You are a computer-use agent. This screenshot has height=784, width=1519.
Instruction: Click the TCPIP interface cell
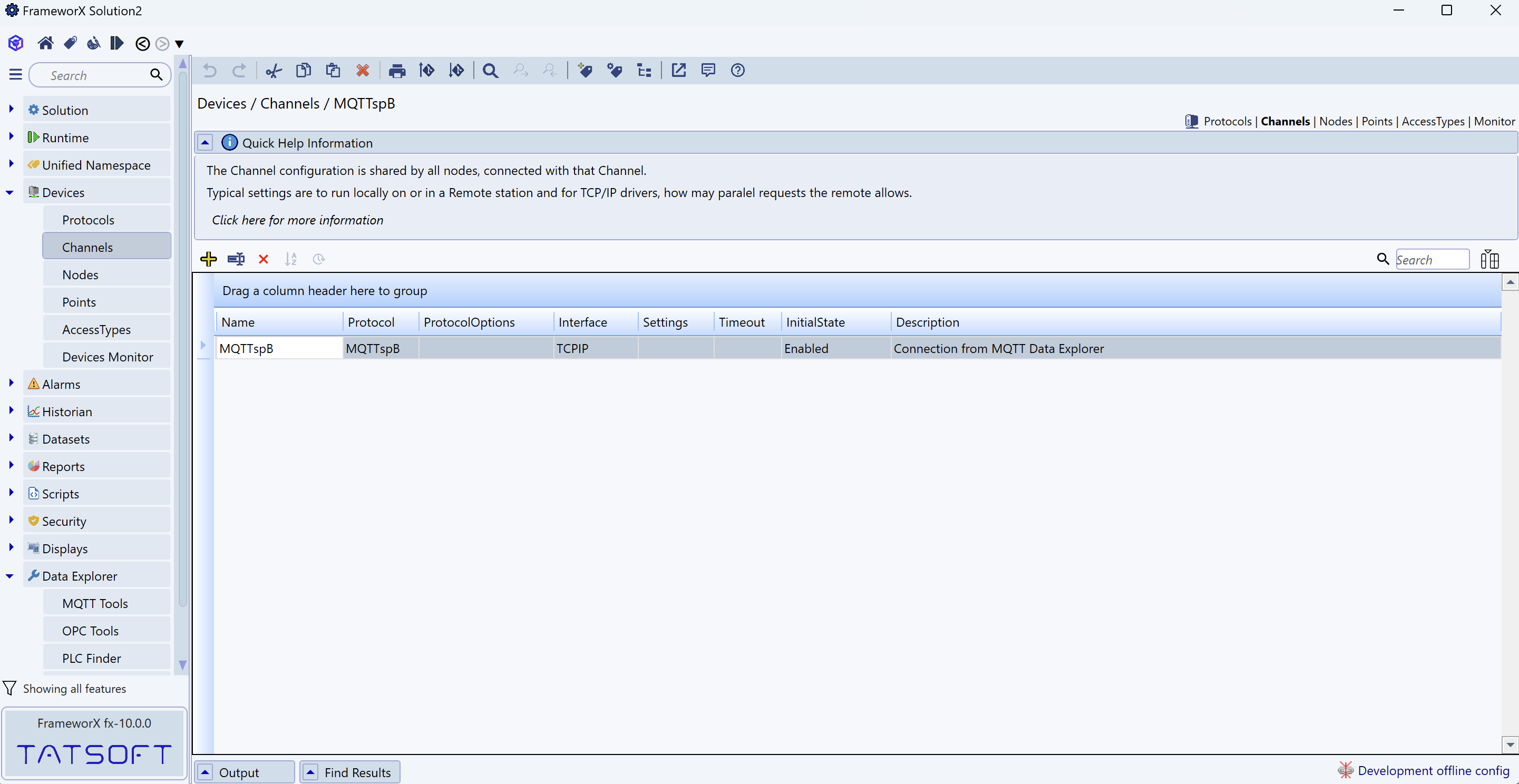point(596,348)
